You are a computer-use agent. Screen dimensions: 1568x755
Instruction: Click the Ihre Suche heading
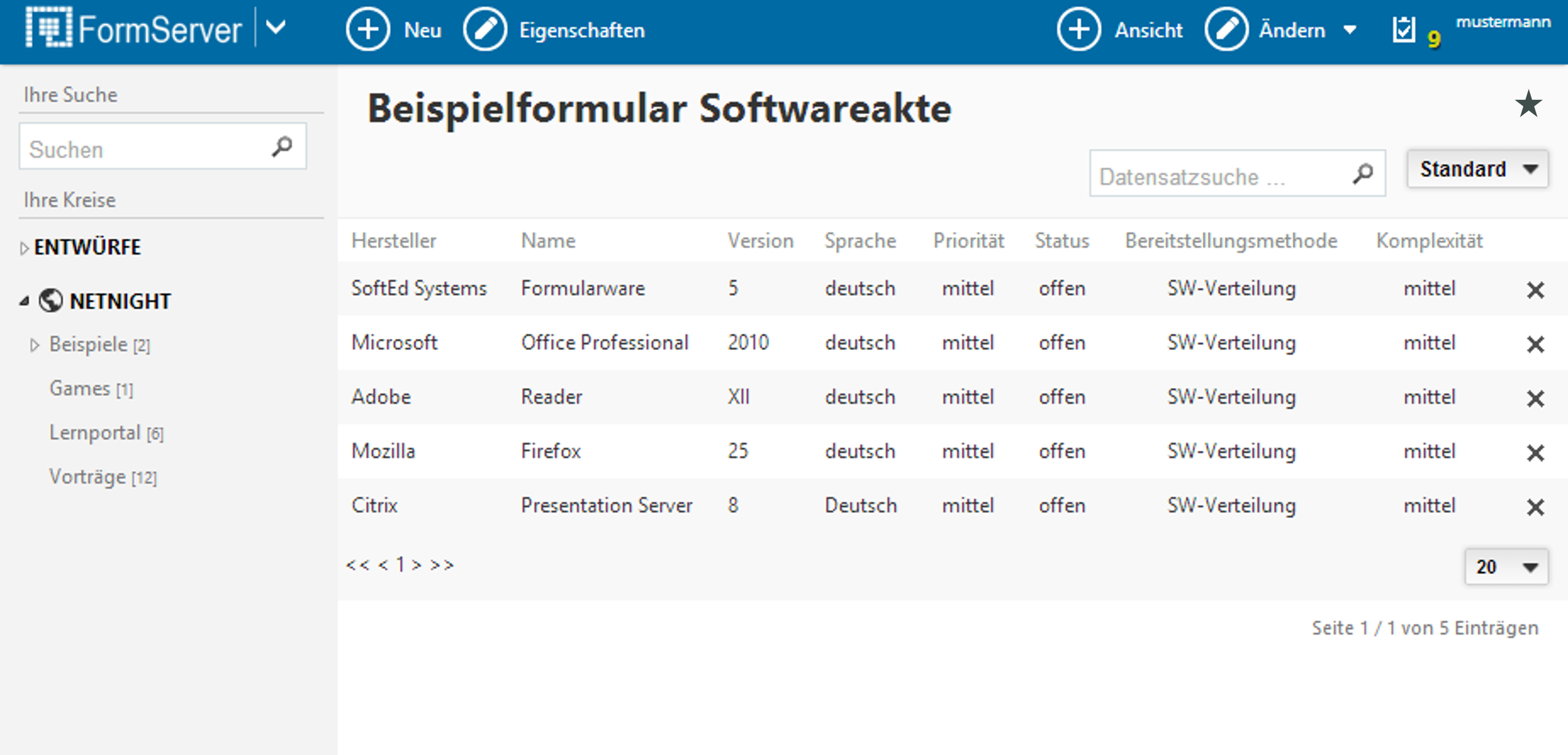tap(71, 94)
